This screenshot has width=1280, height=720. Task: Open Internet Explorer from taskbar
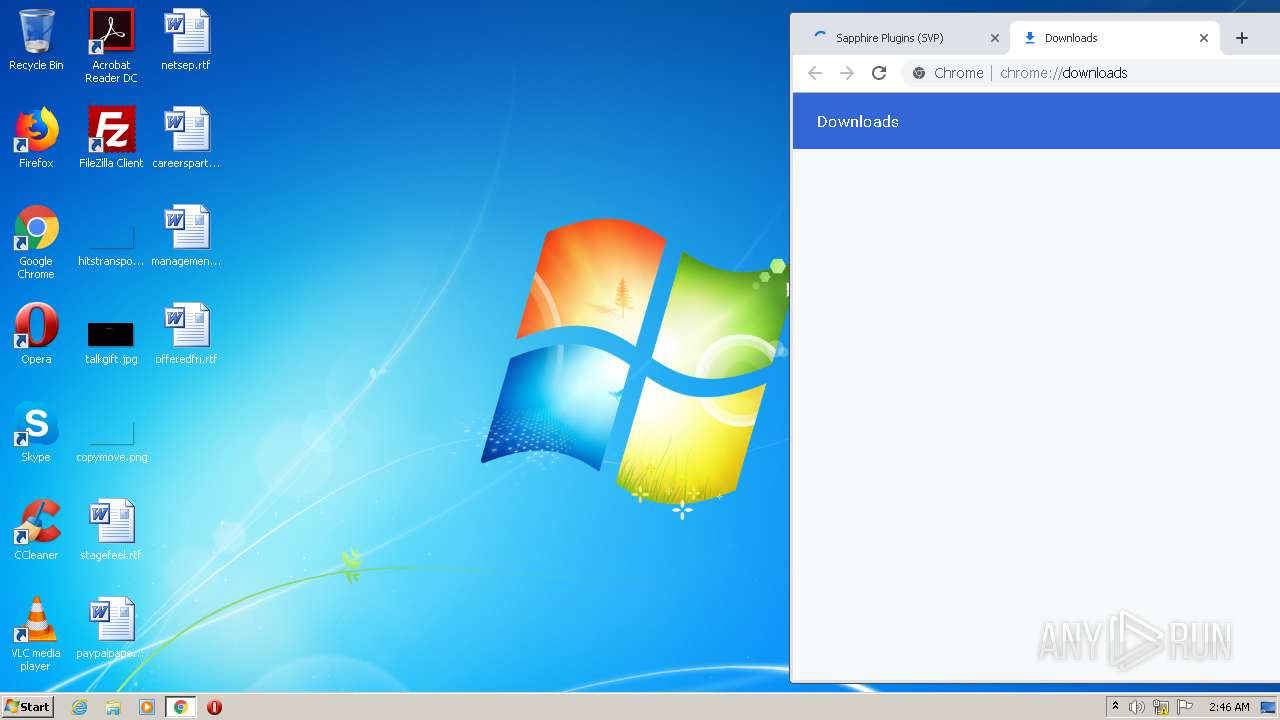(x=79, y=707)
